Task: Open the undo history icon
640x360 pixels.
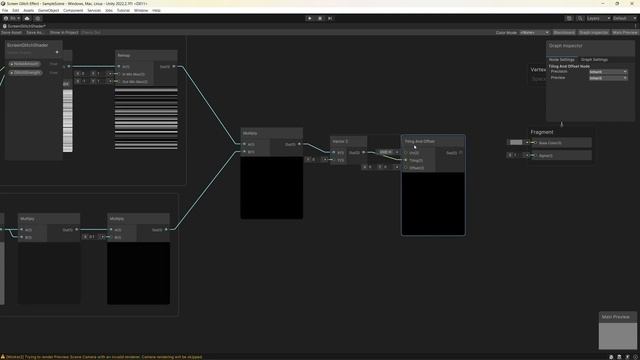Action: [x=569, y=18]
